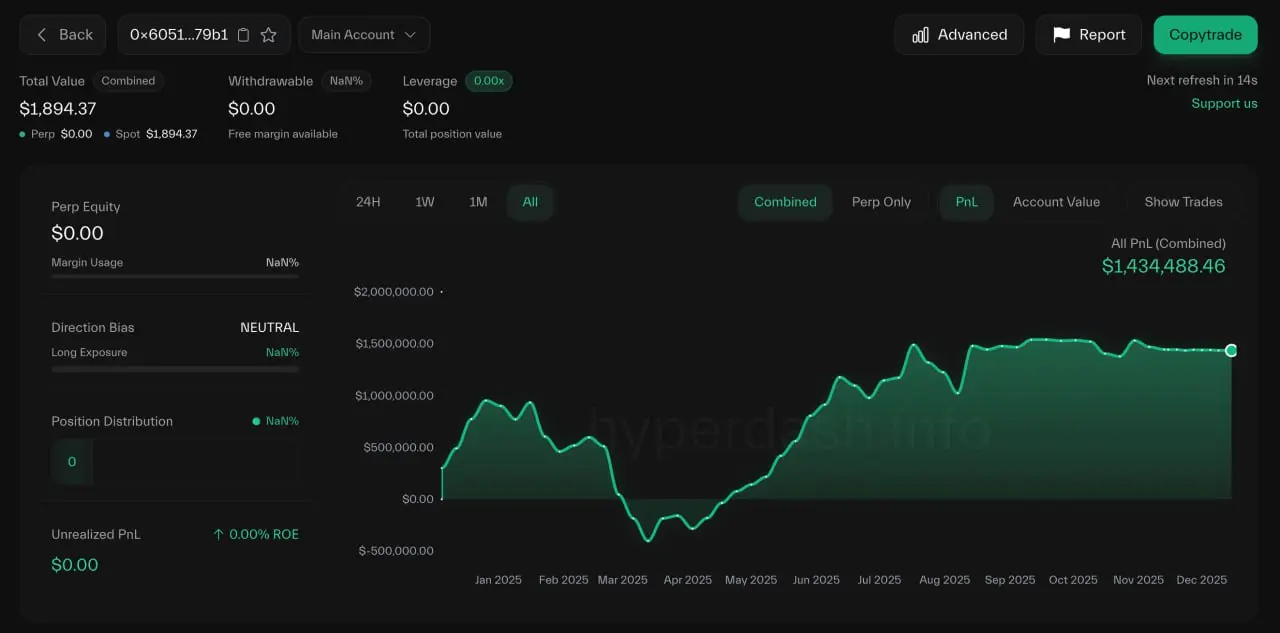Show the PnL chart
This screenshot has width=1280, height=633.
click(x=966, y=202)
